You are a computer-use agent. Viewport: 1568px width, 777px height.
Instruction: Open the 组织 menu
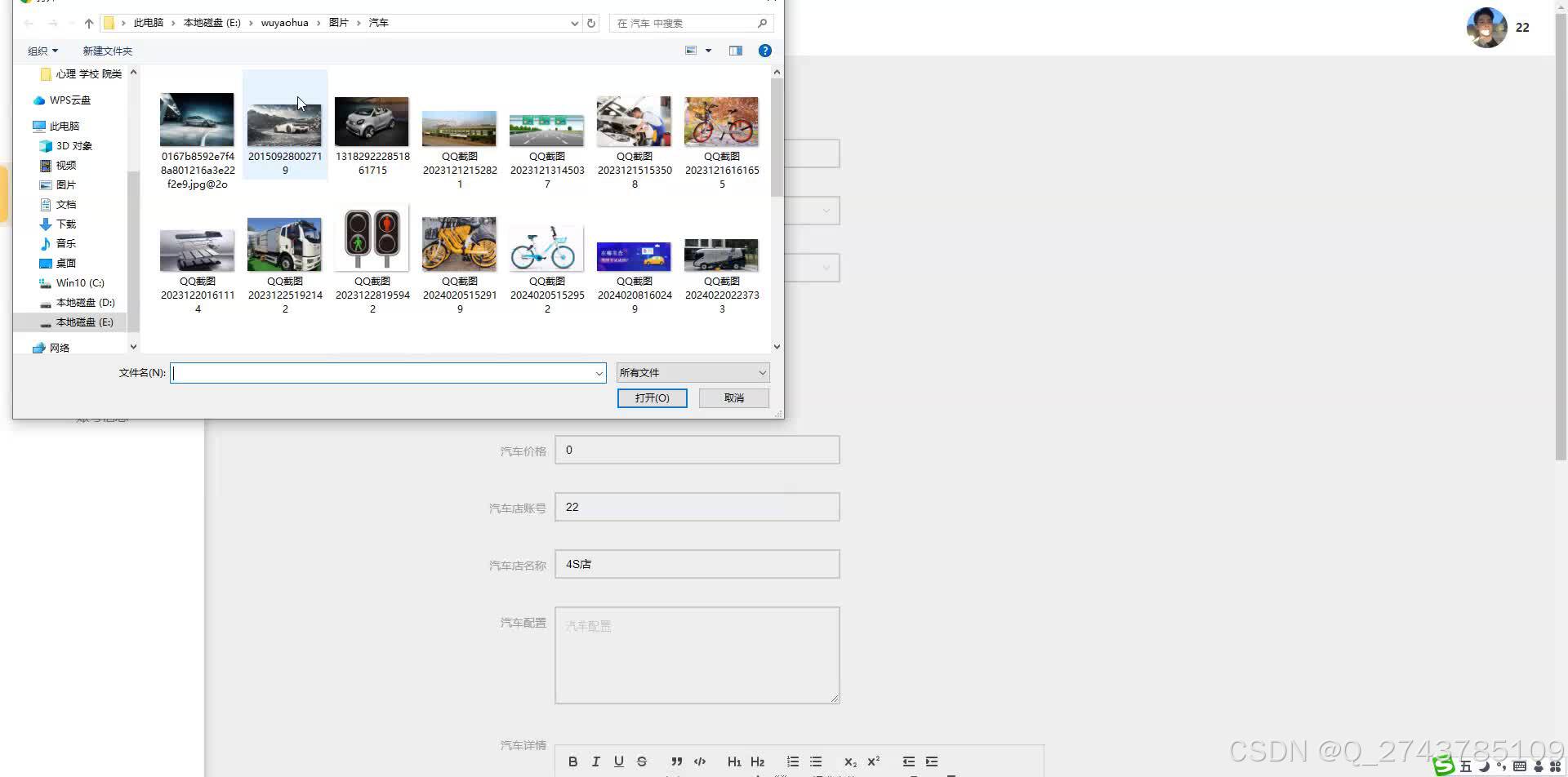click(42, 51)
